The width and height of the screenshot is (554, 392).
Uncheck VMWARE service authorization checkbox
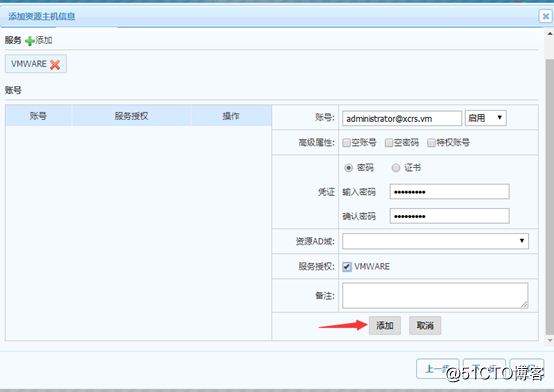point(347,267)
